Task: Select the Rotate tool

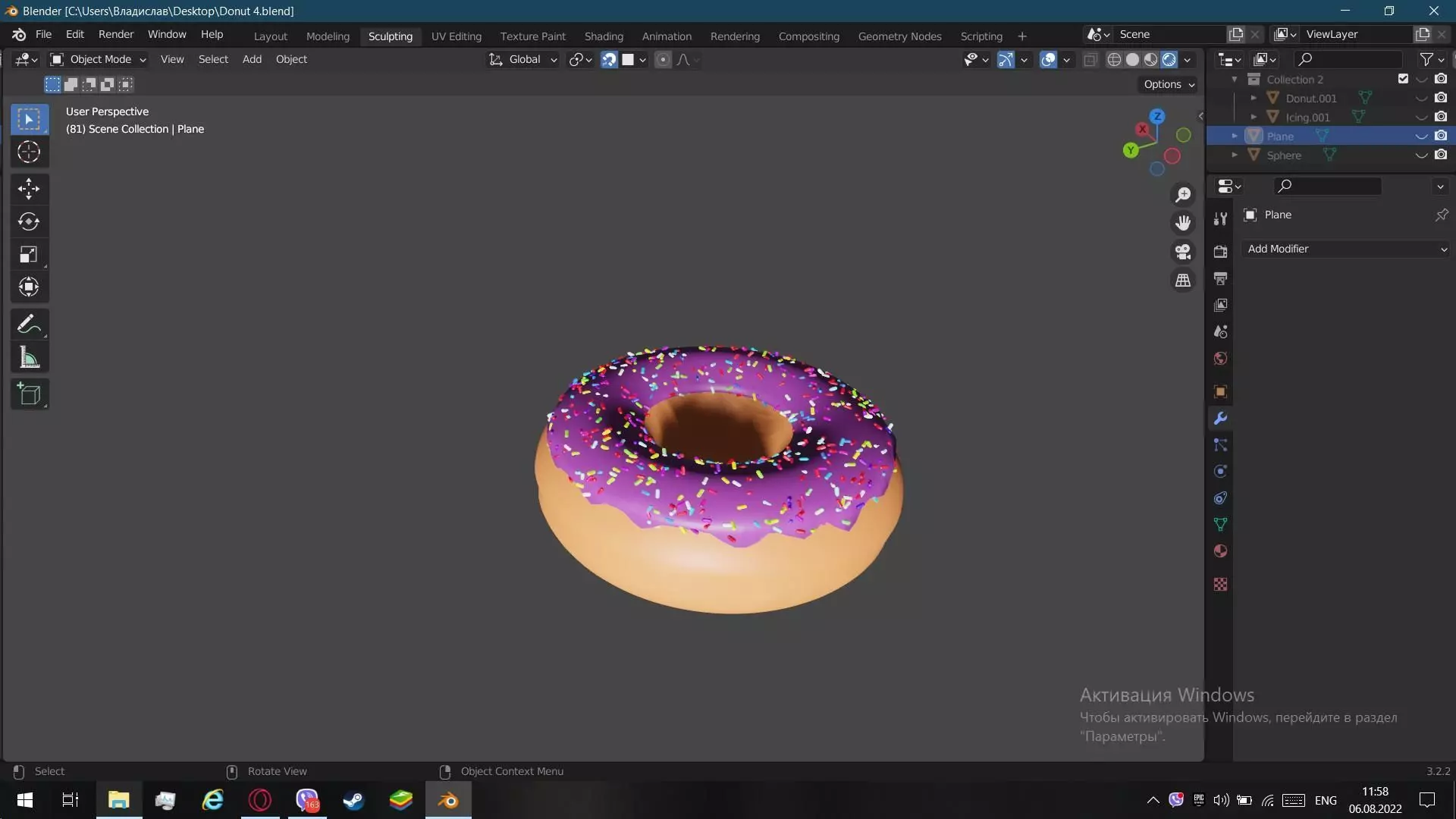Action: (x=30, y=221)
